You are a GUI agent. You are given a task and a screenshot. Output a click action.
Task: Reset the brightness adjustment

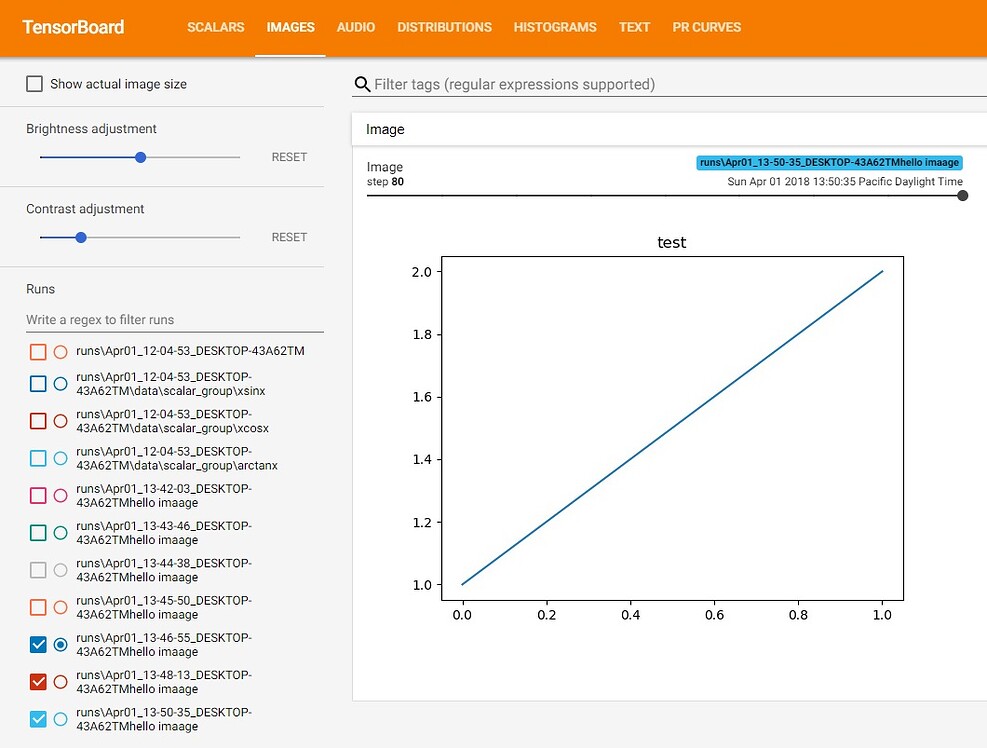point(289,157)
